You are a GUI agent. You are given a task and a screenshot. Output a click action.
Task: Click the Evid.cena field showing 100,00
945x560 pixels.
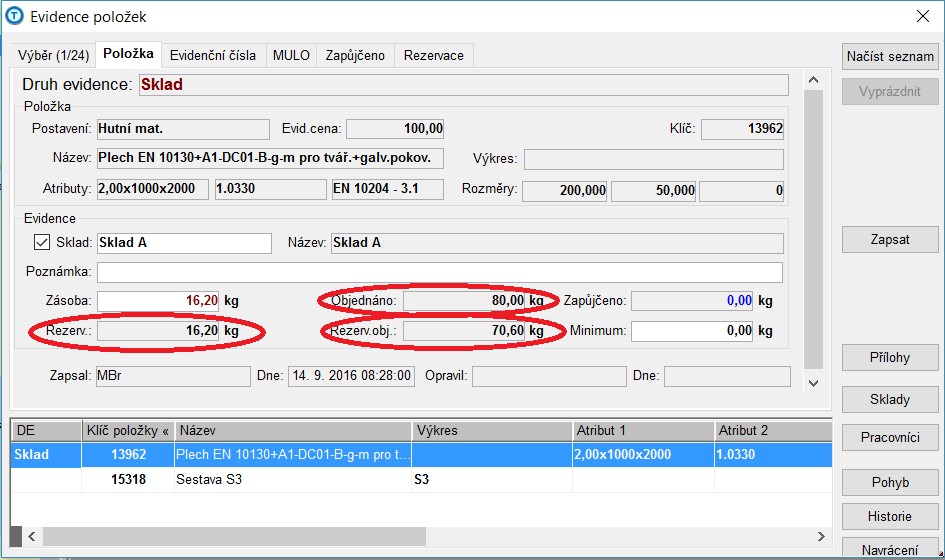pyautogui.click(x=395, y=129)
